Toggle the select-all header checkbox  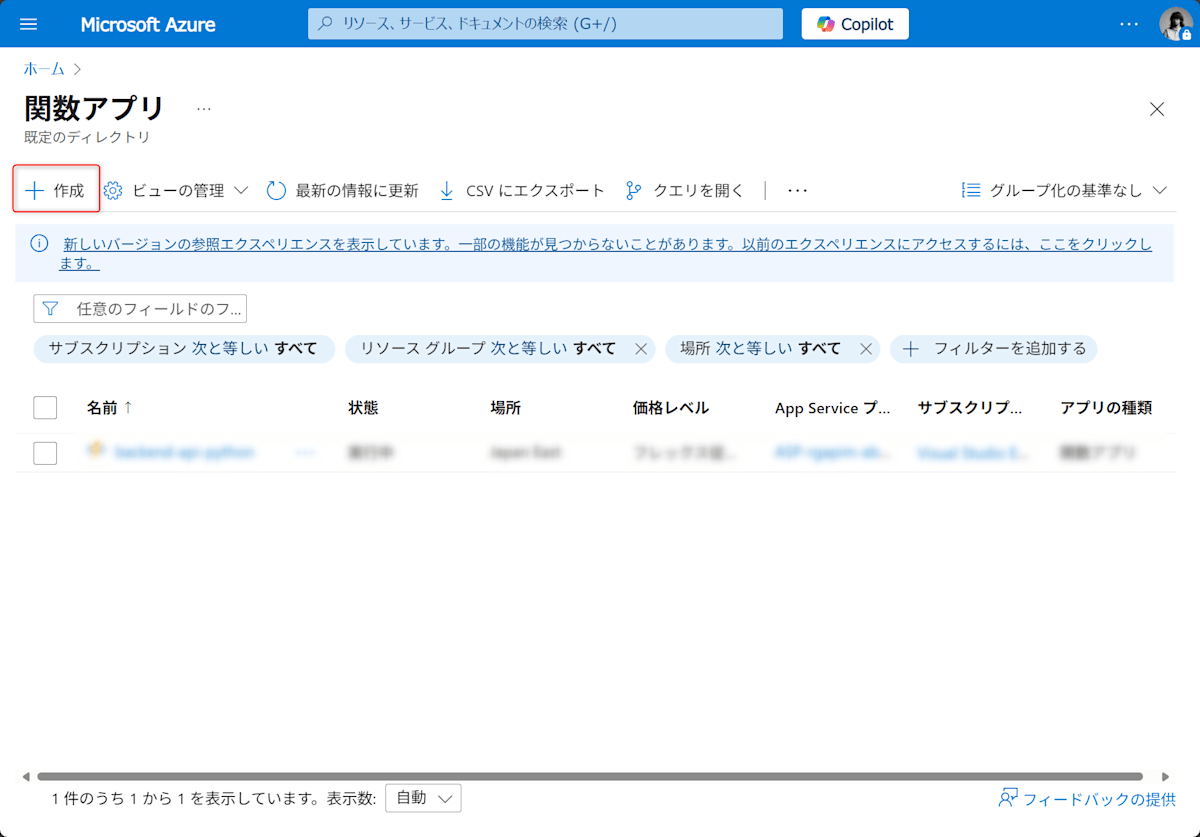(x=45, y=407)
